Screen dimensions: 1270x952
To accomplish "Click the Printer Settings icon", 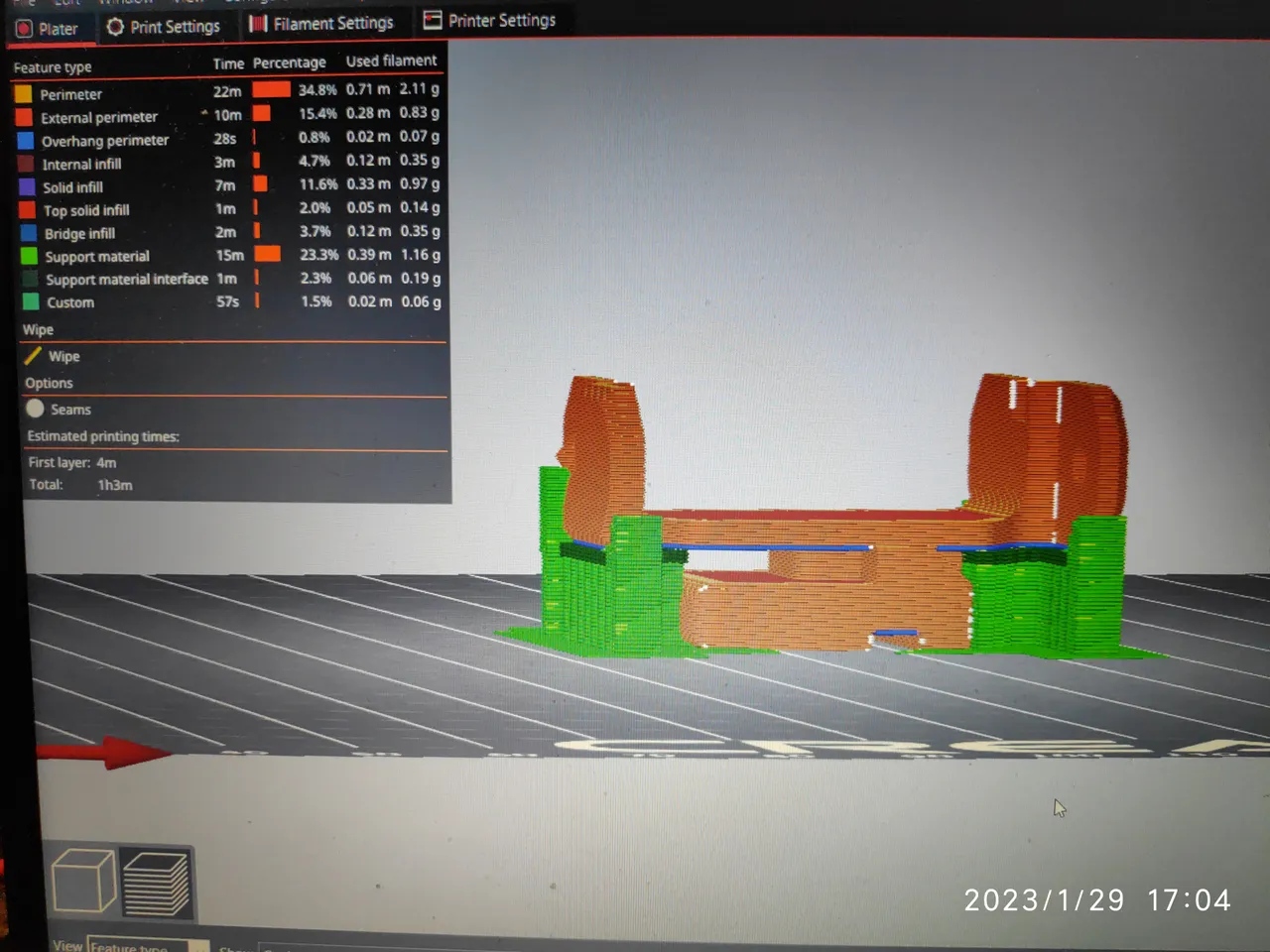I will [433, 20].
